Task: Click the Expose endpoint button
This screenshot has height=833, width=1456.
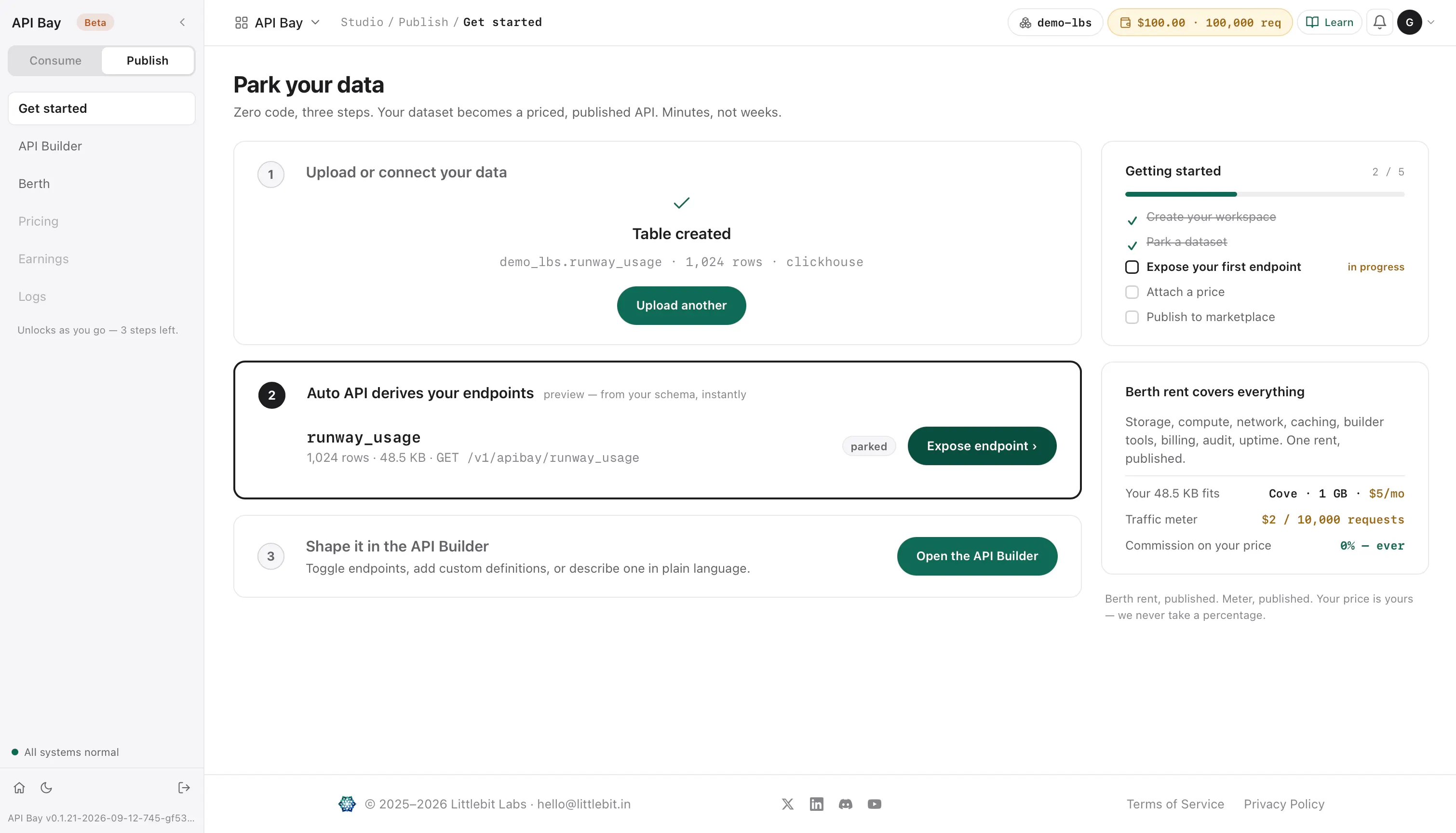Action: tap(982, 446)
